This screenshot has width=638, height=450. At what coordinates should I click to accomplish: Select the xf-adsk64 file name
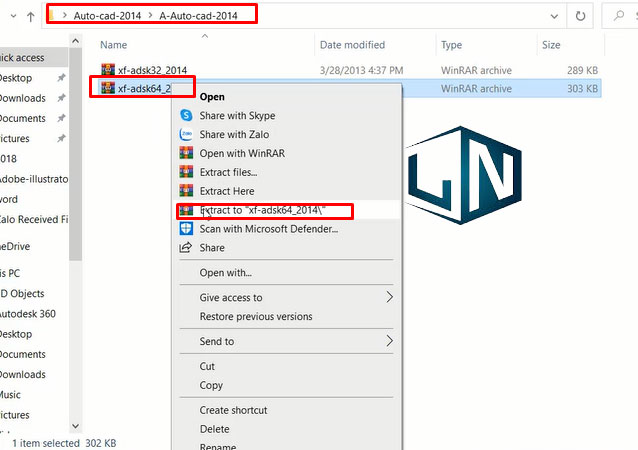pos(144,89)
